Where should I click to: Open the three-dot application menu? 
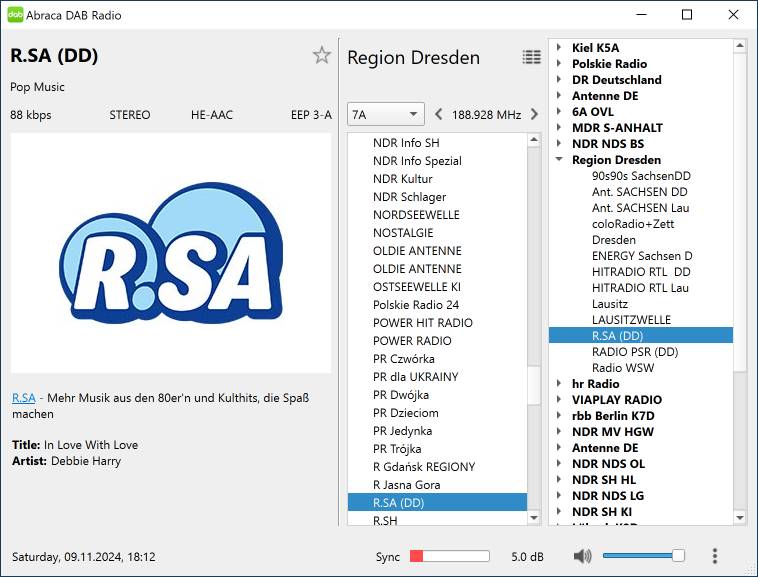(714, 556)
